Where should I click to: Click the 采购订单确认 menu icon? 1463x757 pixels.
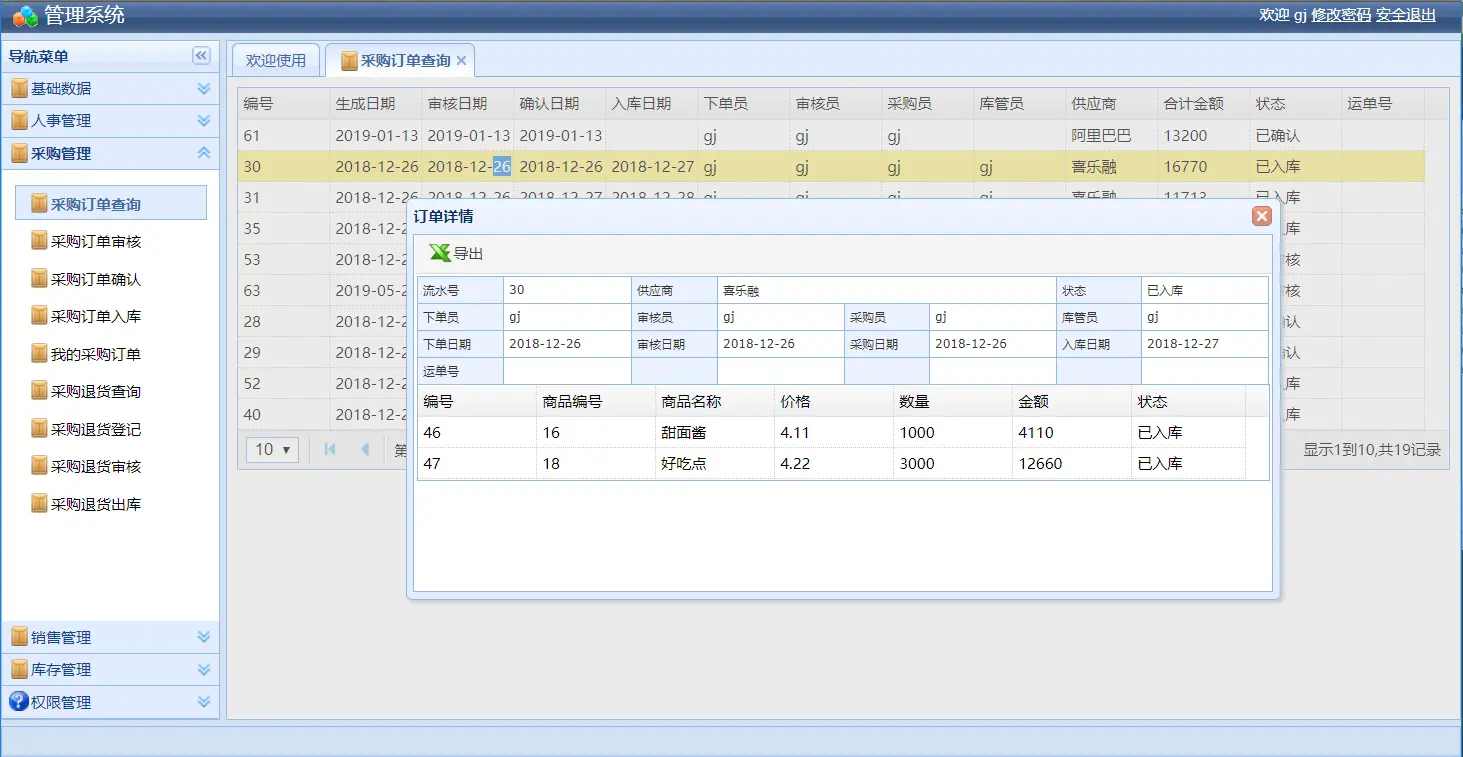click(x=39, y=279)
